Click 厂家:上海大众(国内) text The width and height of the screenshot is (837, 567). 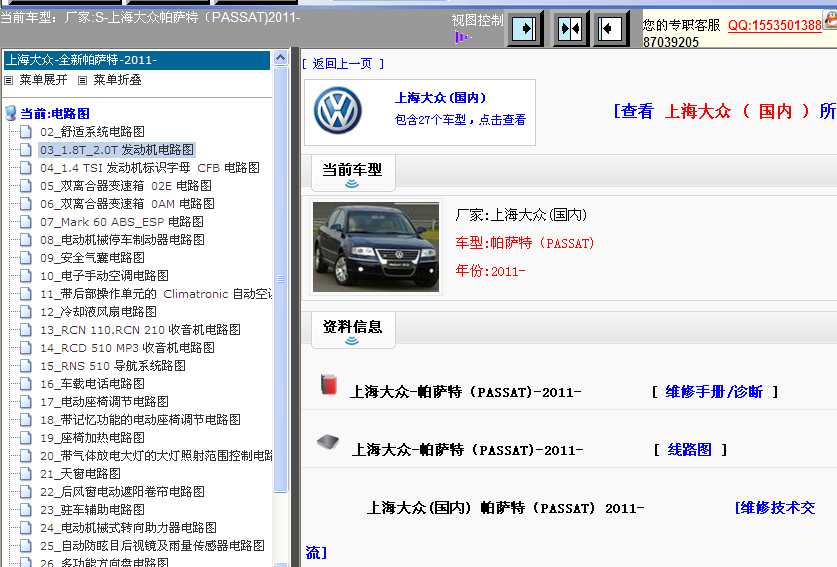pos(521,215)
